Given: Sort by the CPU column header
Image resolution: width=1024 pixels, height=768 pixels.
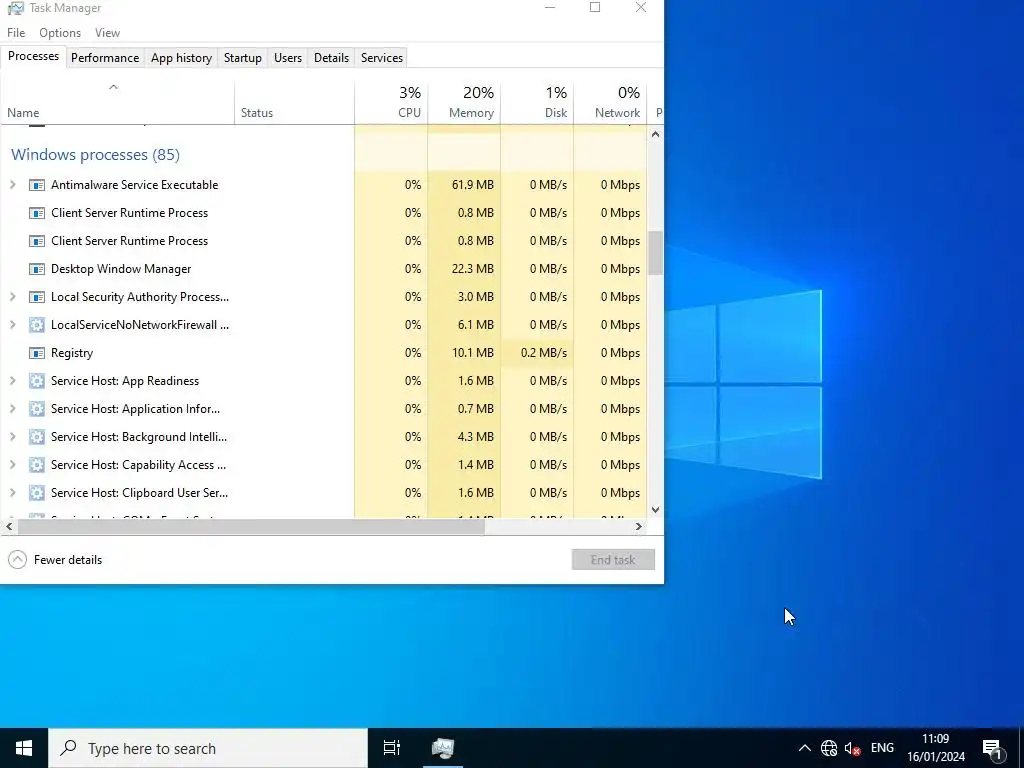Looking at the screenshot, I should pyautogui.click(x=391, y=103).
